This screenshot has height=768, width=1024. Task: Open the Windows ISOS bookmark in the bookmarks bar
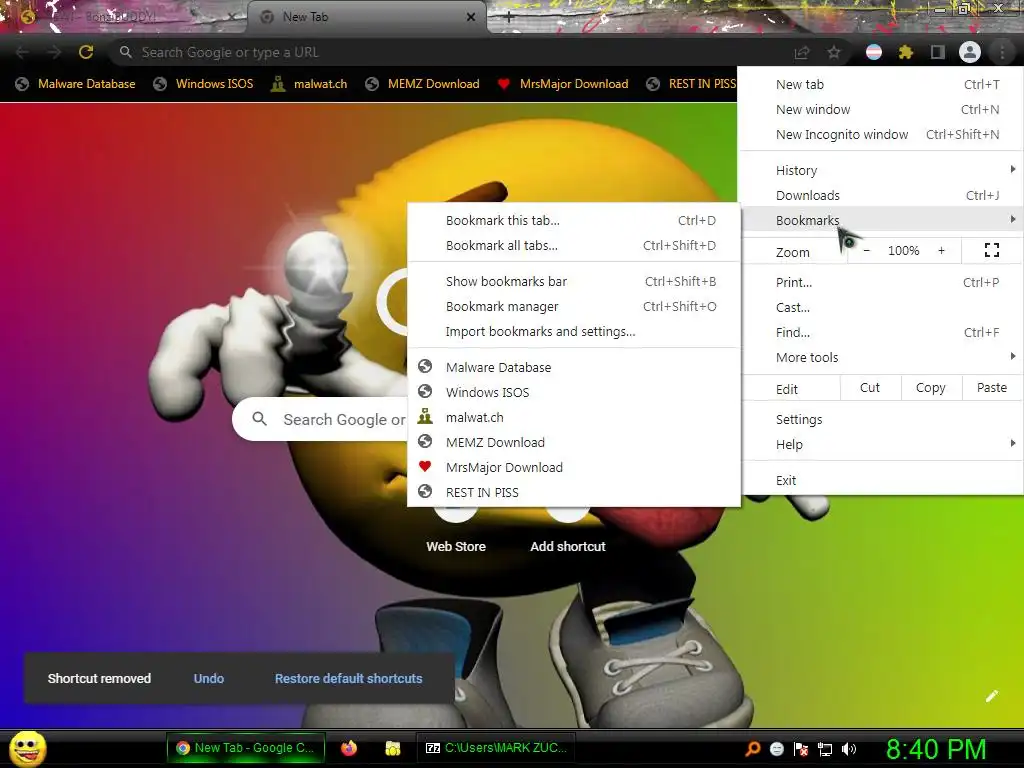(203, 84)
